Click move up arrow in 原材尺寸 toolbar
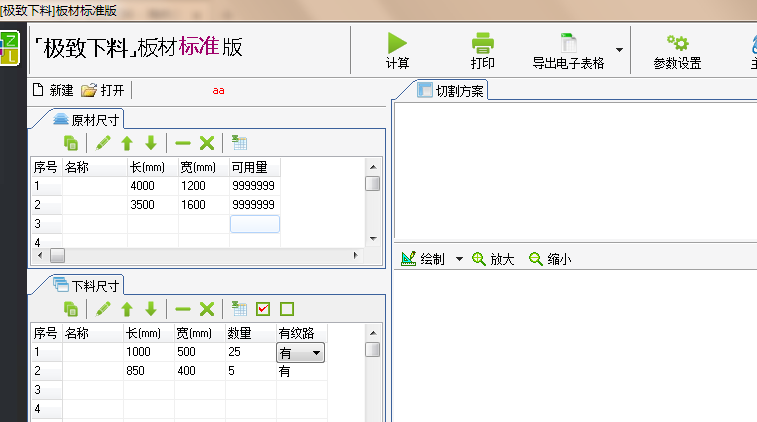This screenshot has width=757, height=422. point(127,143)
